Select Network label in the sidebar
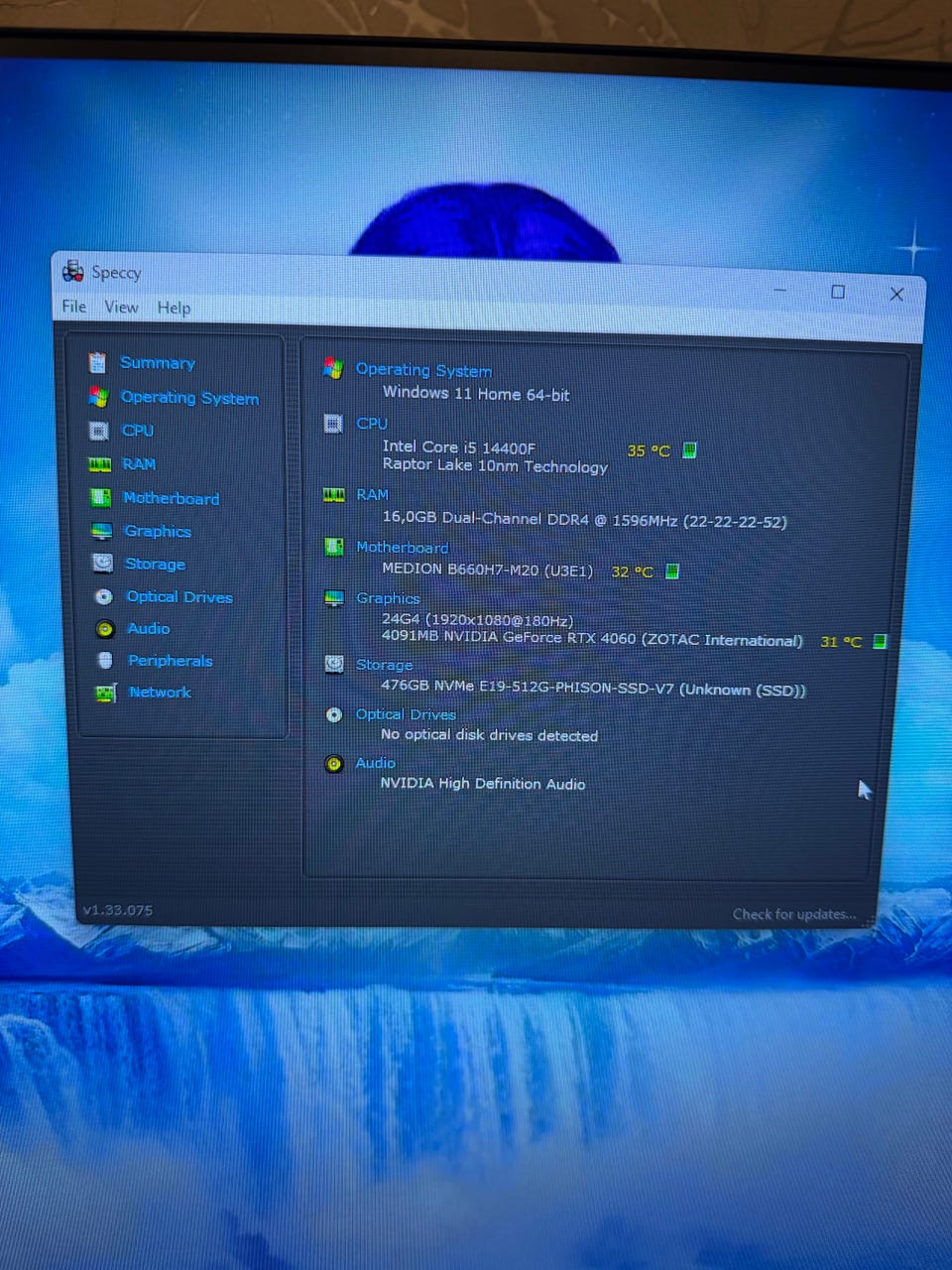The width and height of the screenshot is (952, 1270). pyautogui.click(x=160, y=693)
